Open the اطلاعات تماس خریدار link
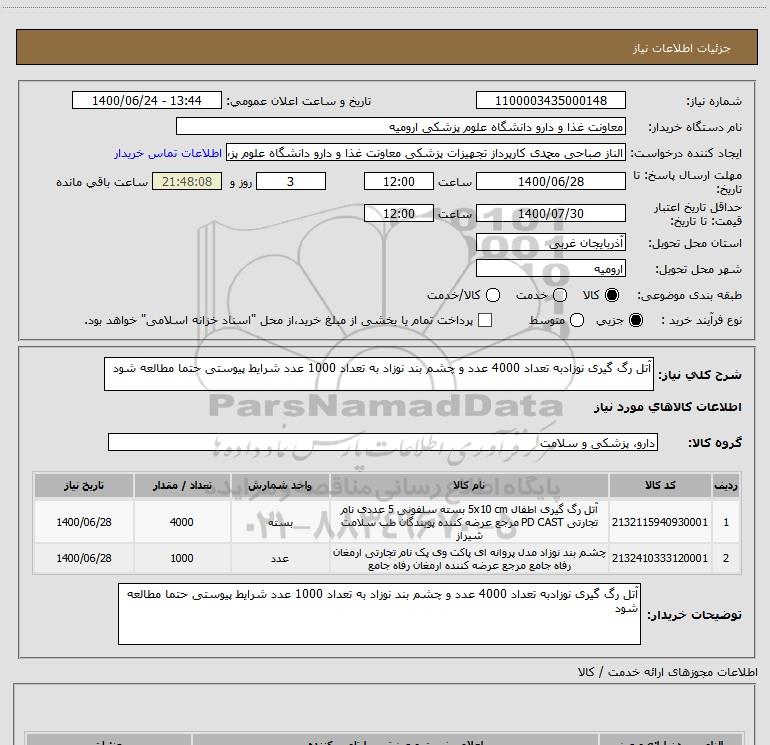770x745 pixels. pos(169,154)
